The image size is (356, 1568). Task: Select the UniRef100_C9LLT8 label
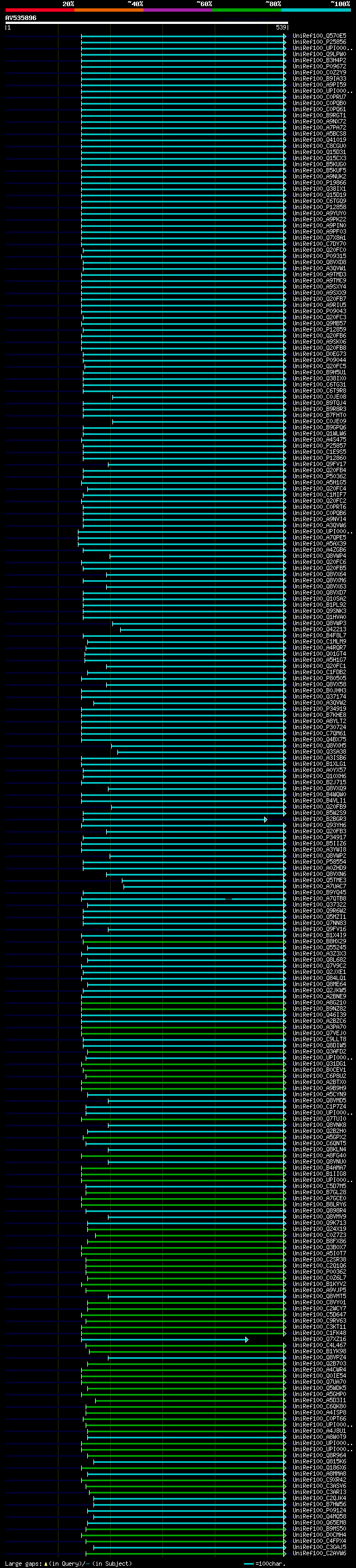tap(319, 1039)
